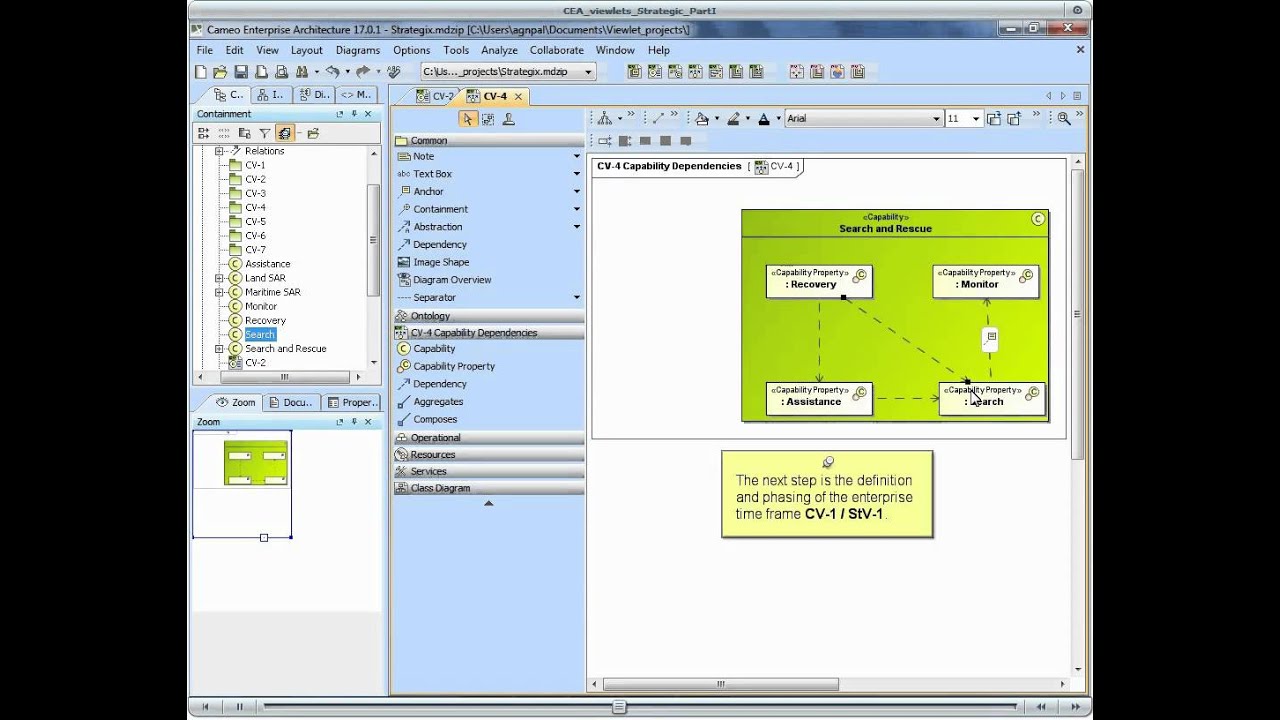The height and width of the screenshot is (720, 1280).
Task: Expand the Operational palette group
Action: [488, 438]
